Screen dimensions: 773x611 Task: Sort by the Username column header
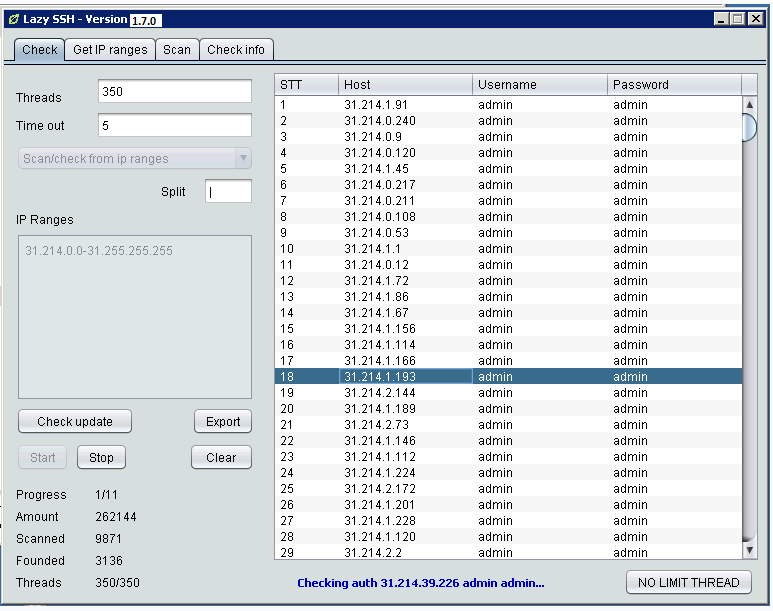pos(540,85)
